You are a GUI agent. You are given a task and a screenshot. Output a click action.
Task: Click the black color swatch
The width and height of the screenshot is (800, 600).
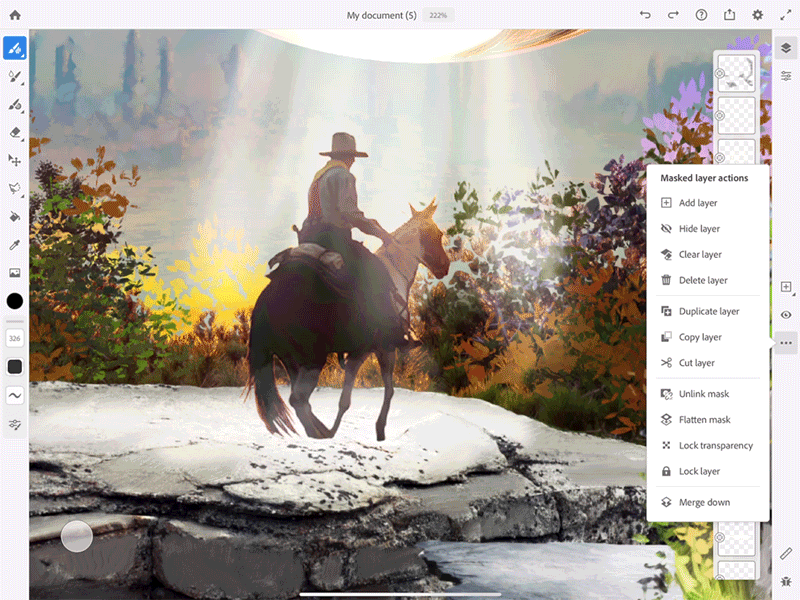(15, 301)
